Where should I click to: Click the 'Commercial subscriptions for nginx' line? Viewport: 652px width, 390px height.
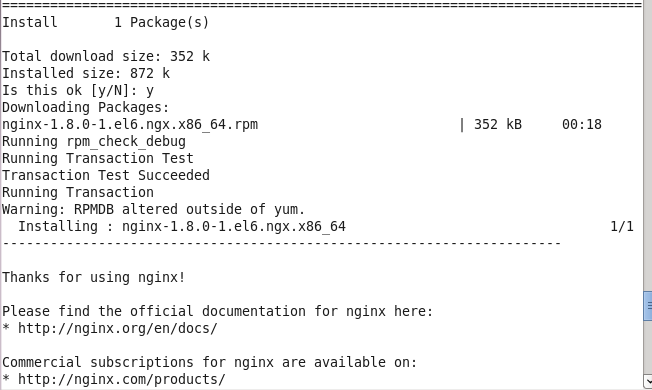(210, 363)
